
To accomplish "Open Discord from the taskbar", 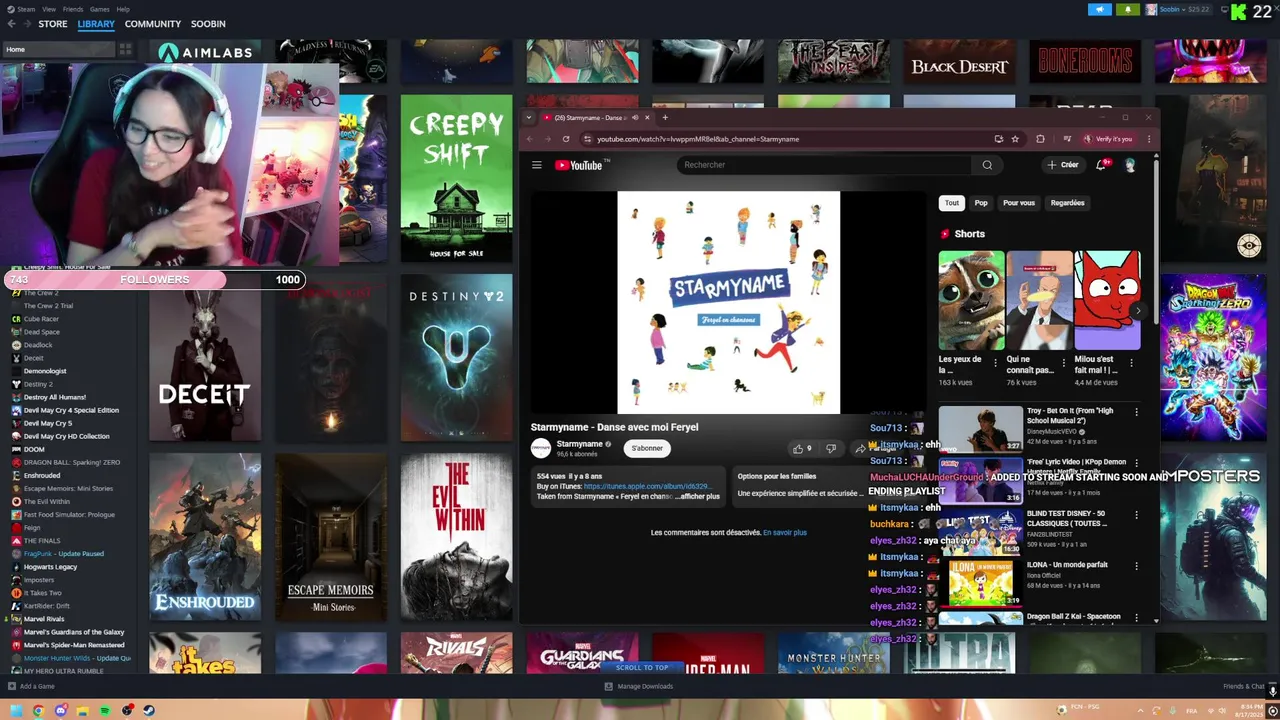I will pyautogui.click(x=60, y=711).
